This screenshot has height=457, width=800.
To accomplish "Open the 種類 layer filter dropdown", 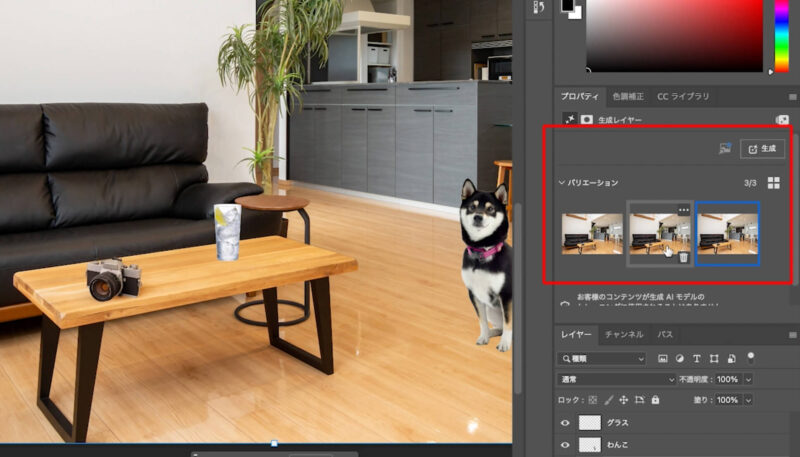I will point(602,359).
